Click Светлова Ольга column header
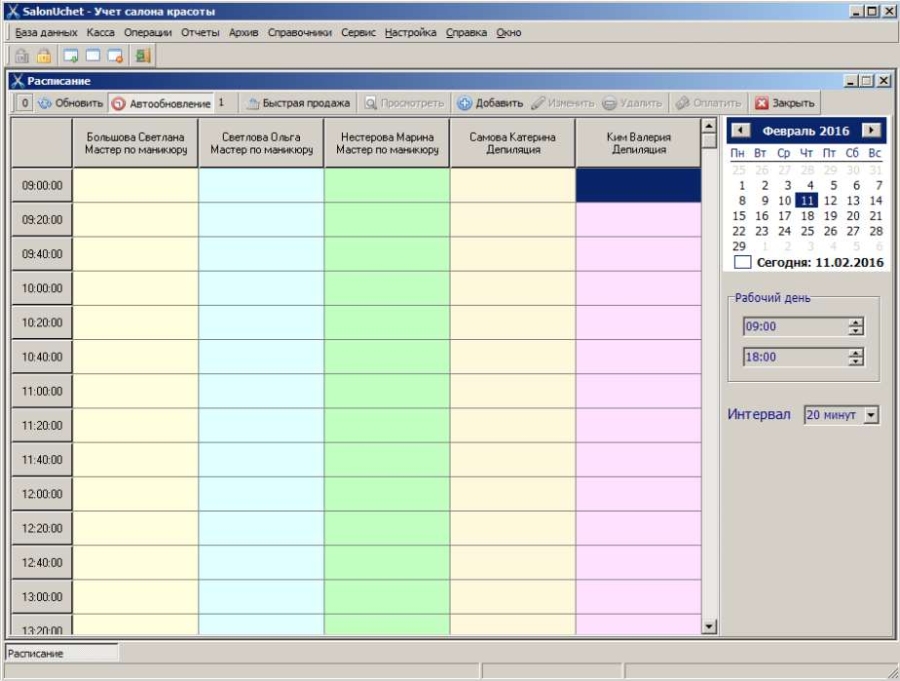 click(261, 143)
